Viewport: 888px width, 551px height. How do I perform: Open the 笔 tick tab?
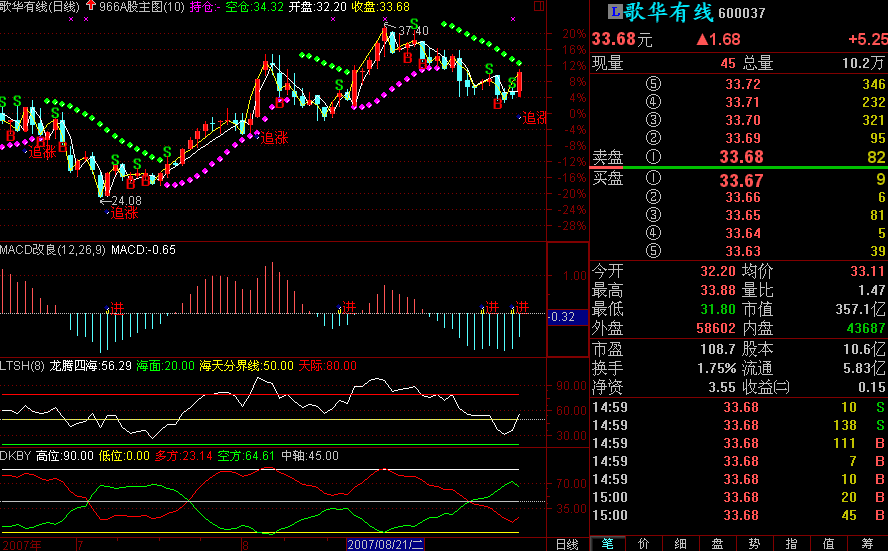(607, 544)
